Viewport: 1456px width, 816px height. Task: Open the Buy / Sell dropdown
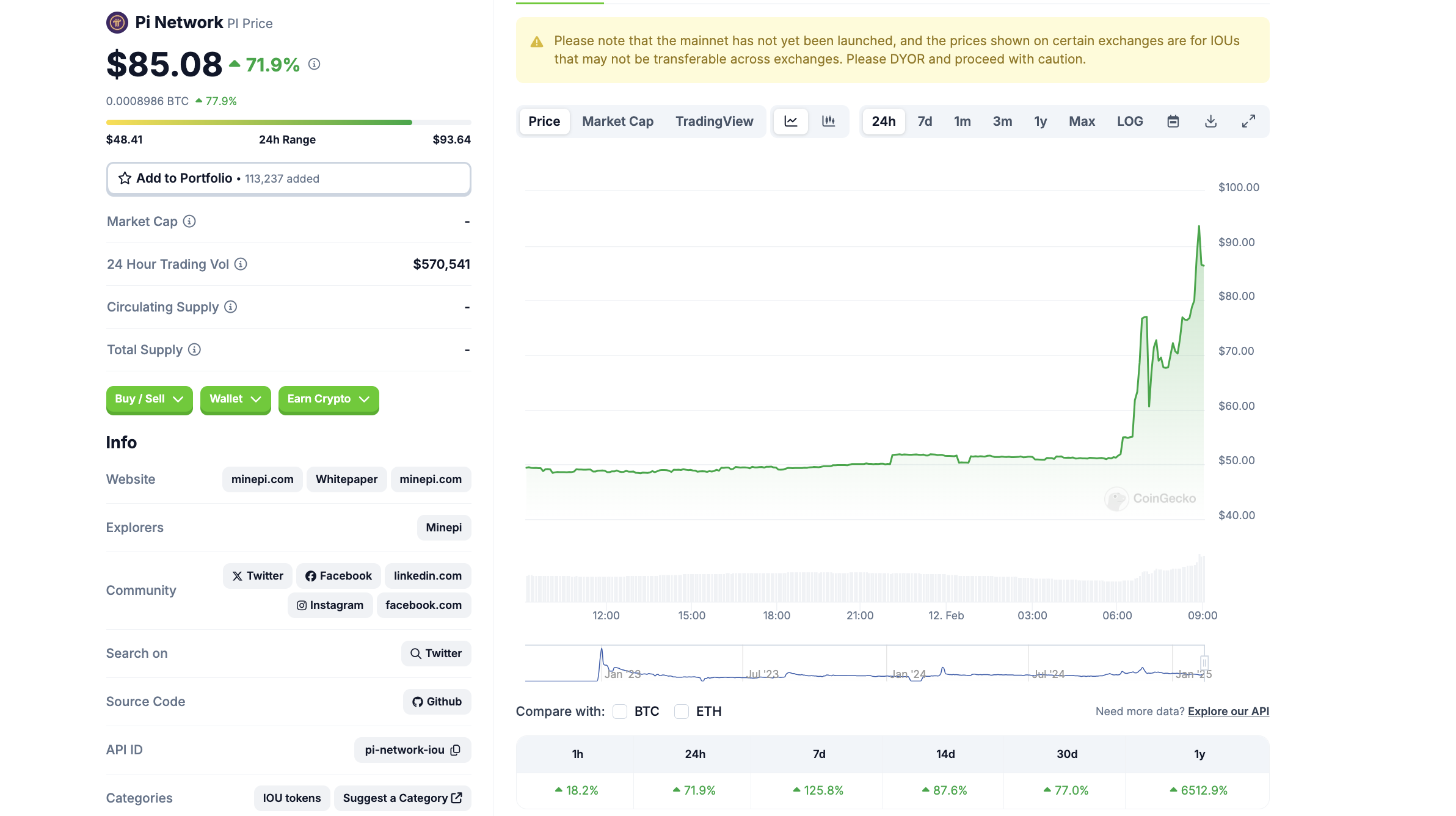148,400
